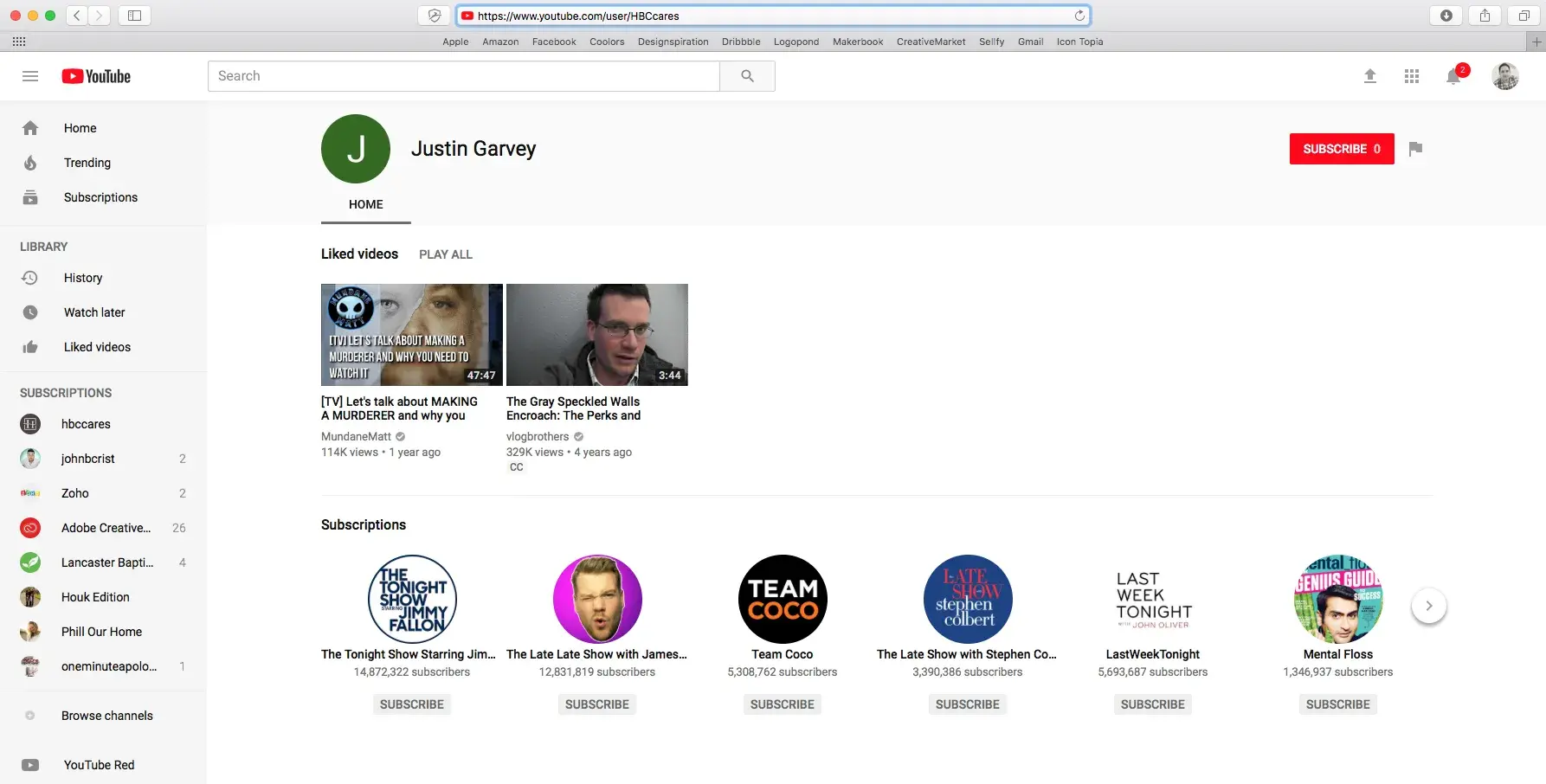Click the search magnifier button
Viewport: 1546px width, 784px height.
click(x=747, y=76)
